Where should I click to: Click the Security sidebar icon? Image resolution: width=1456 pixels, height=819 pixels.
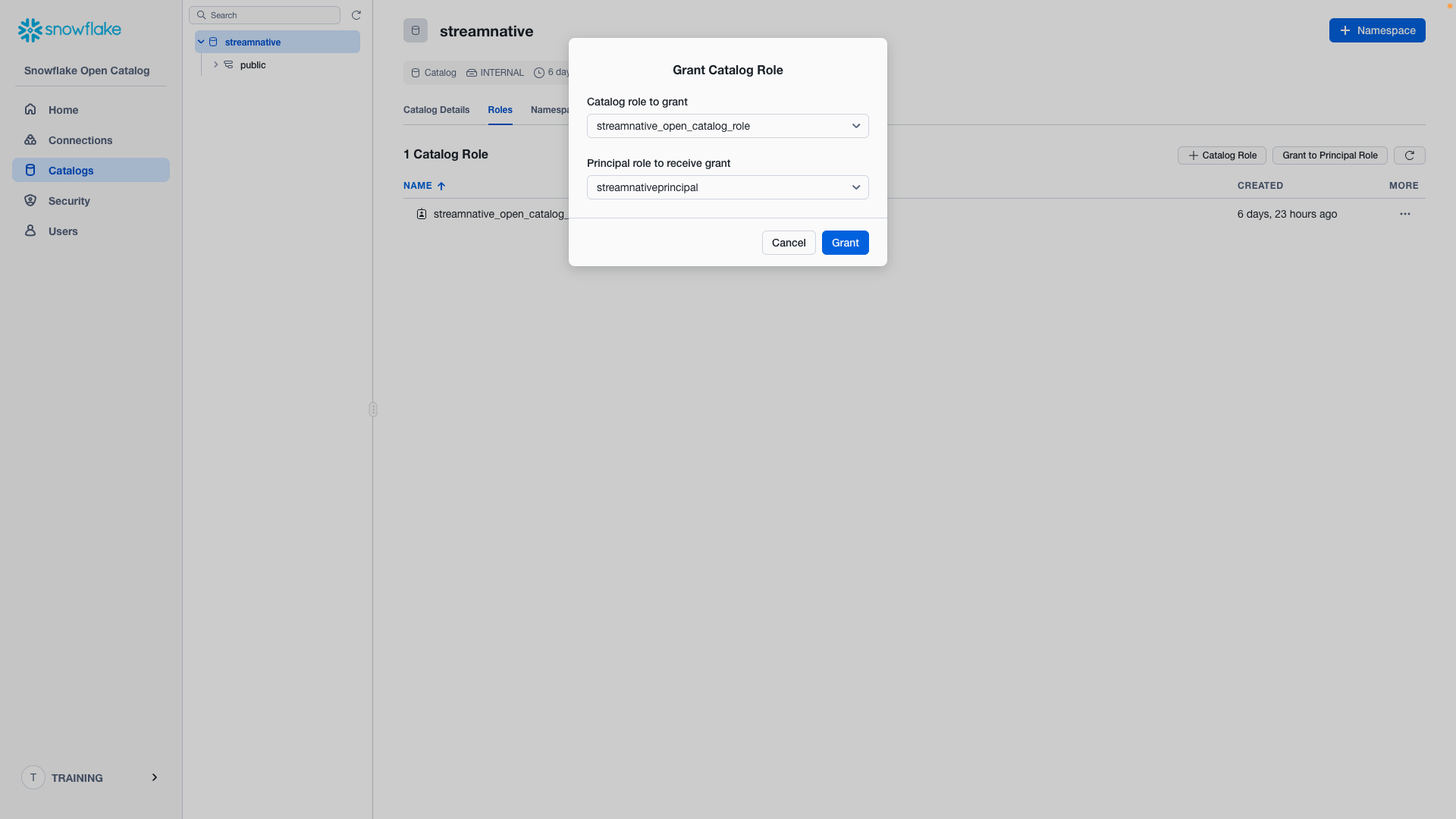pyautogui.click(x=30, y=200)
